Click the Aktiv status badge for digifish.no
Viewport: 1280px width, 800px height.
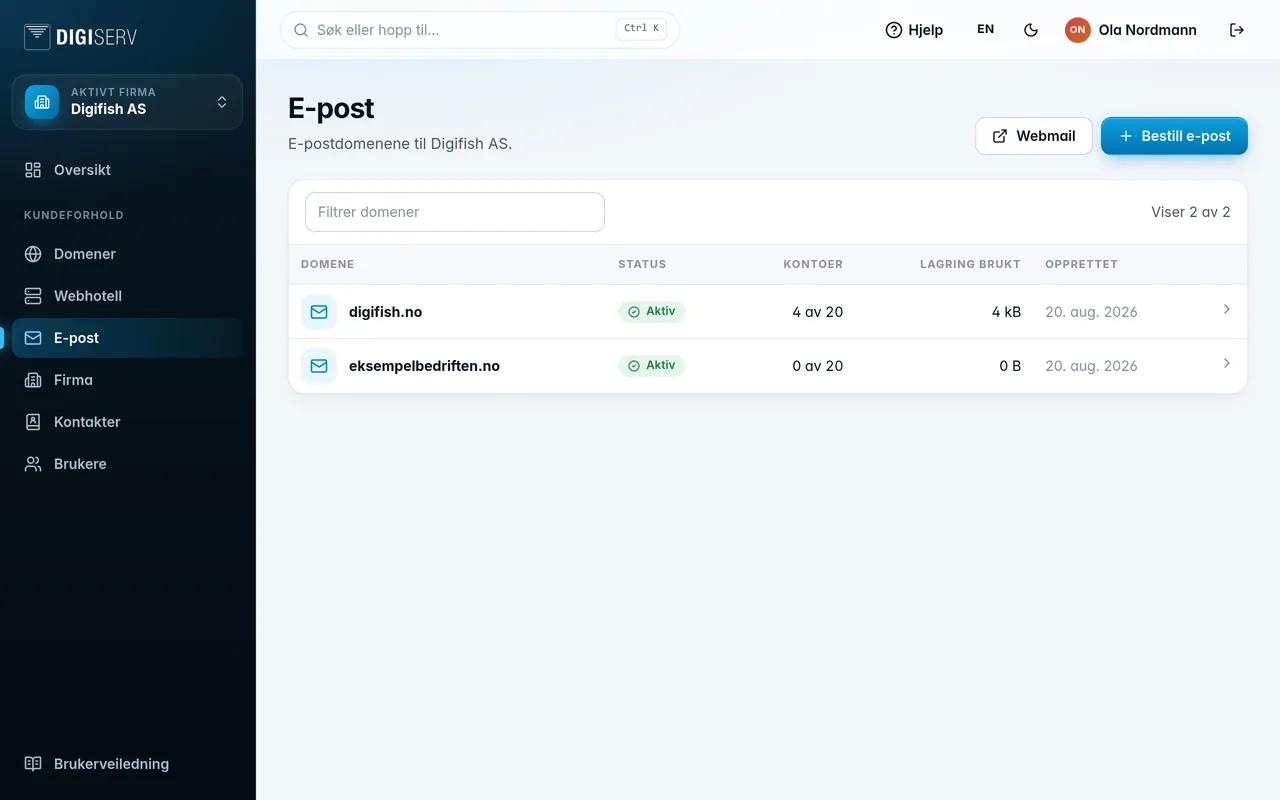[652, 312]
